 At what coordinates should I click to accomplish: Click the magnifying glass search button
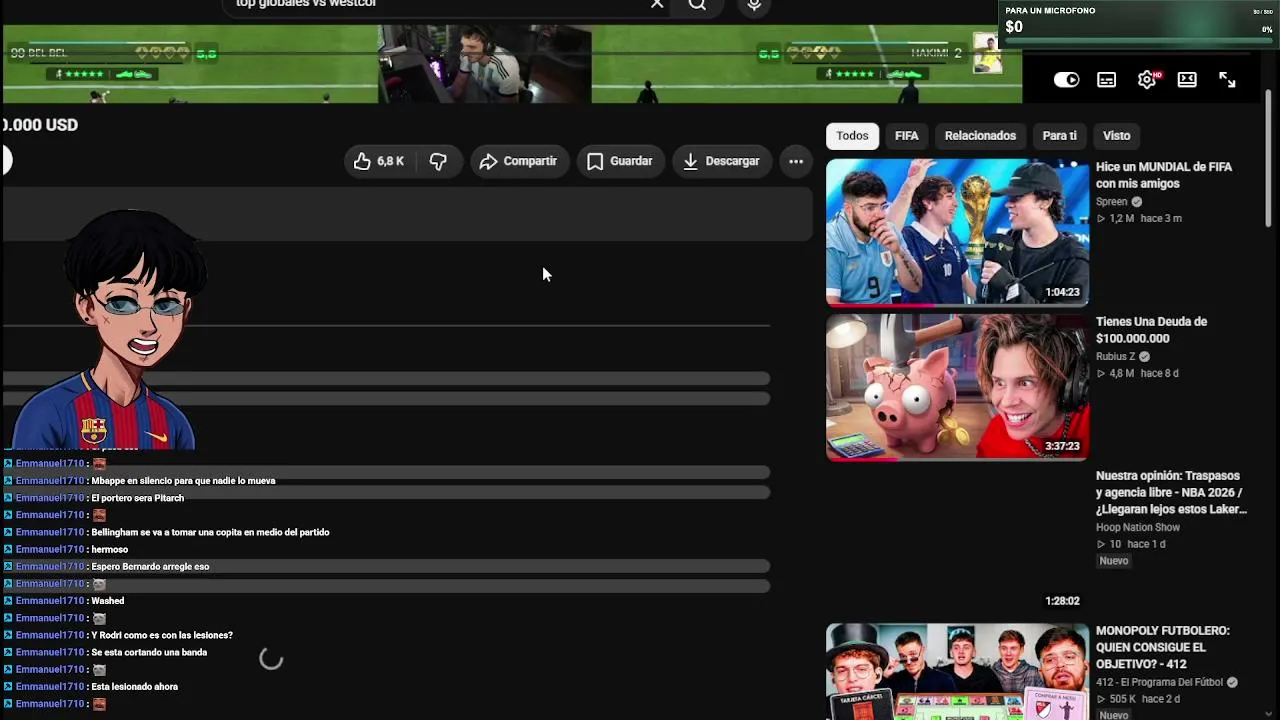697,4
